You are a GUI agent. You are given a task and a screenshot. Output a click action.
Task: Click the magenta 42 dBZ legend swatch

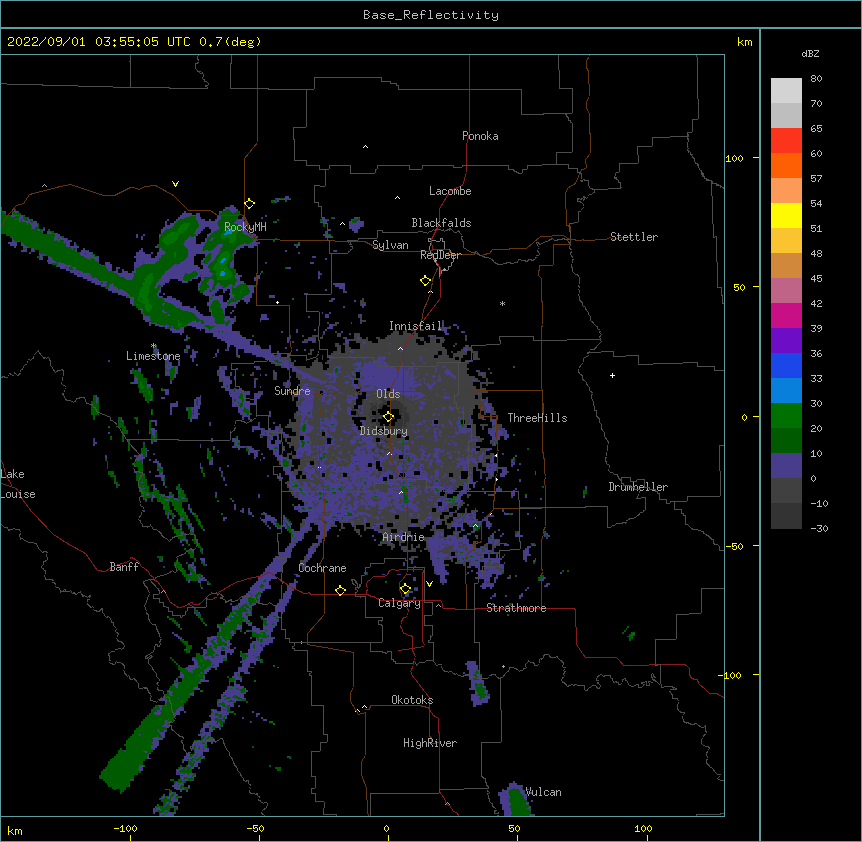pos(786,315)
